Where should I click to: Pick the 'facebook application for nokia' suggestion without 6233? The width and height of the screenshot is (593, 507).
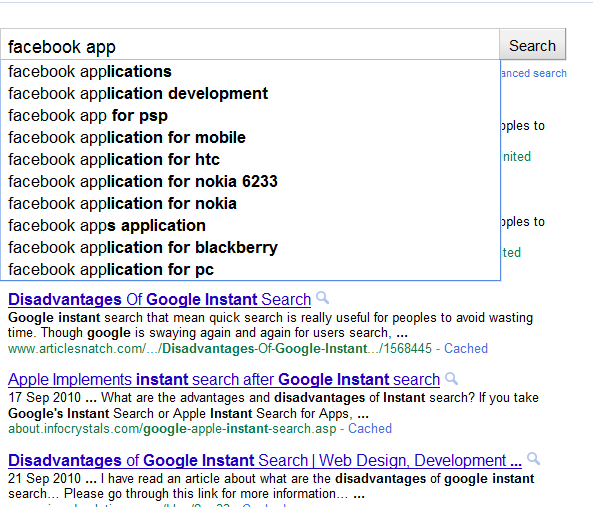click(x=250, y=203)
